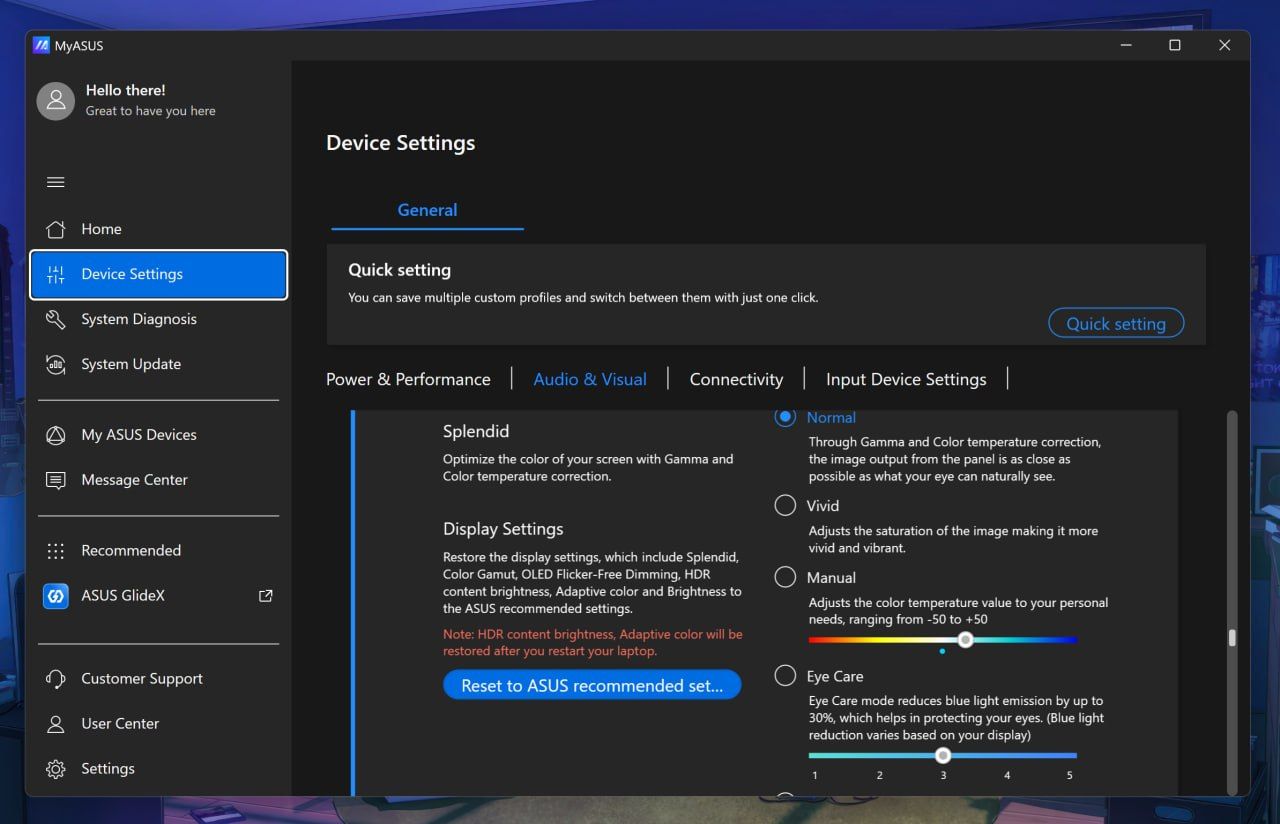
Task: Click the 'Display Settings' heading
Action: click(x=503, y=529)
